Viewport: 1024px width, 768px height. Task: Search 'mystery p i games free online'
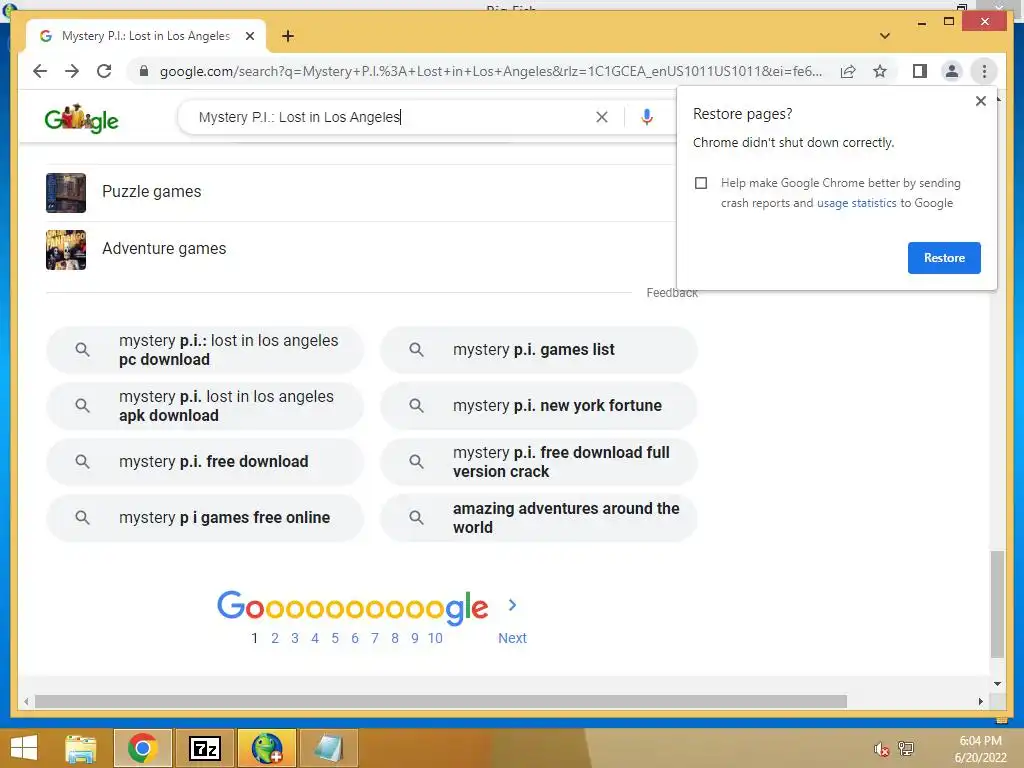click(204, 518)
